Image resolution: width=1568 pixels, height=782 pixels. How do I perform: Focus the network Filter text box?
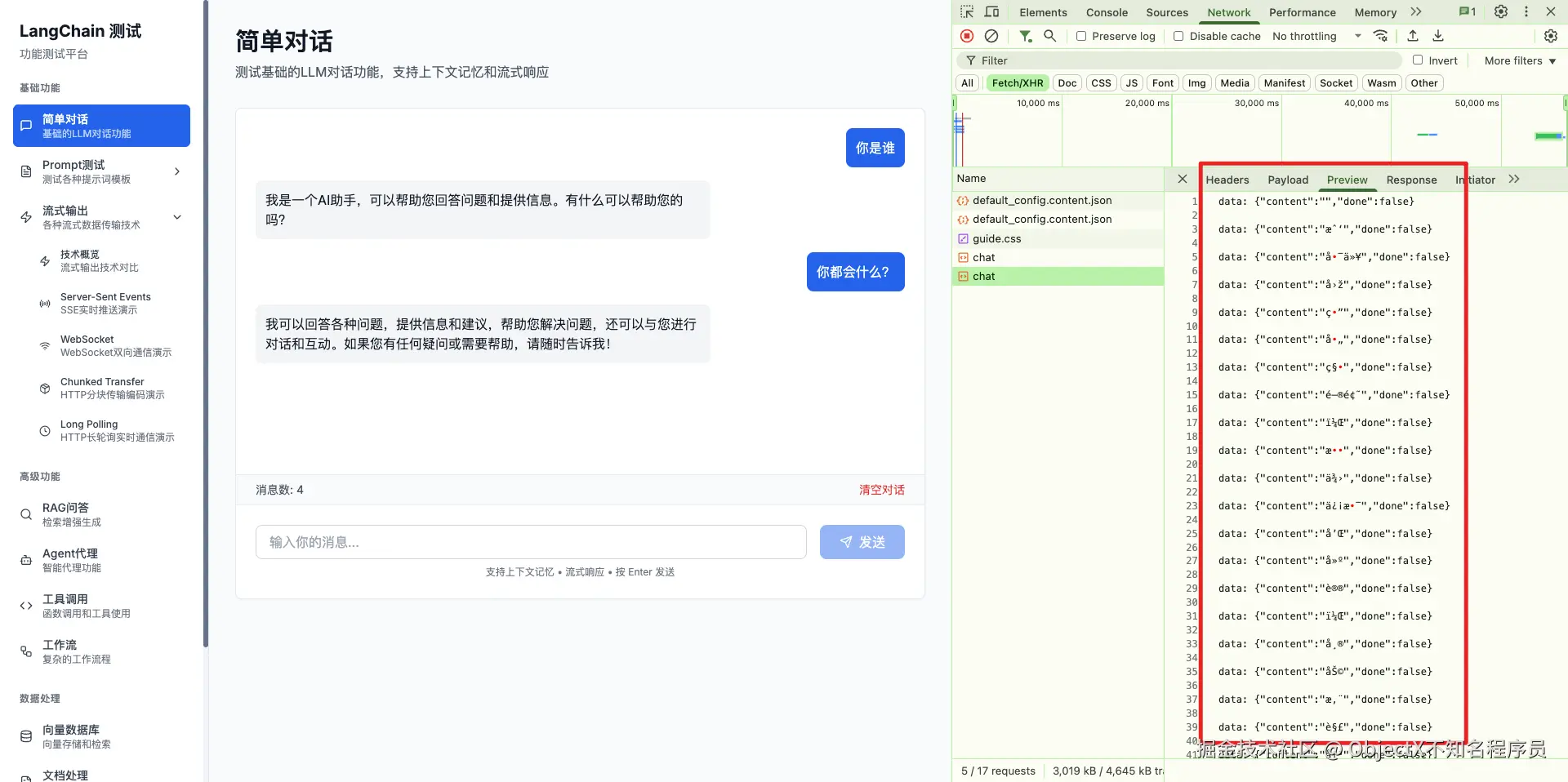pyautogui.click(x=1181, y=60)
